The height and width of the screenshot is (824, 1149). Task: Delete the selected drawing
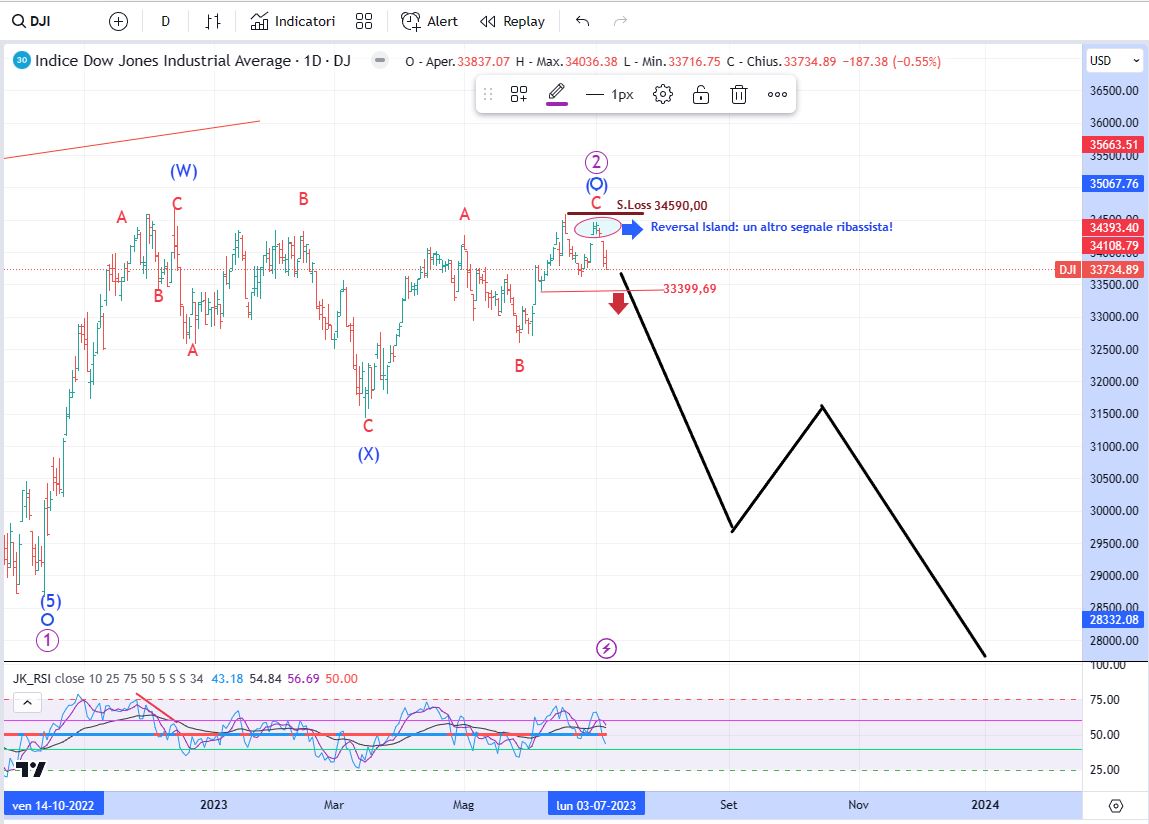tap(739, 94)
